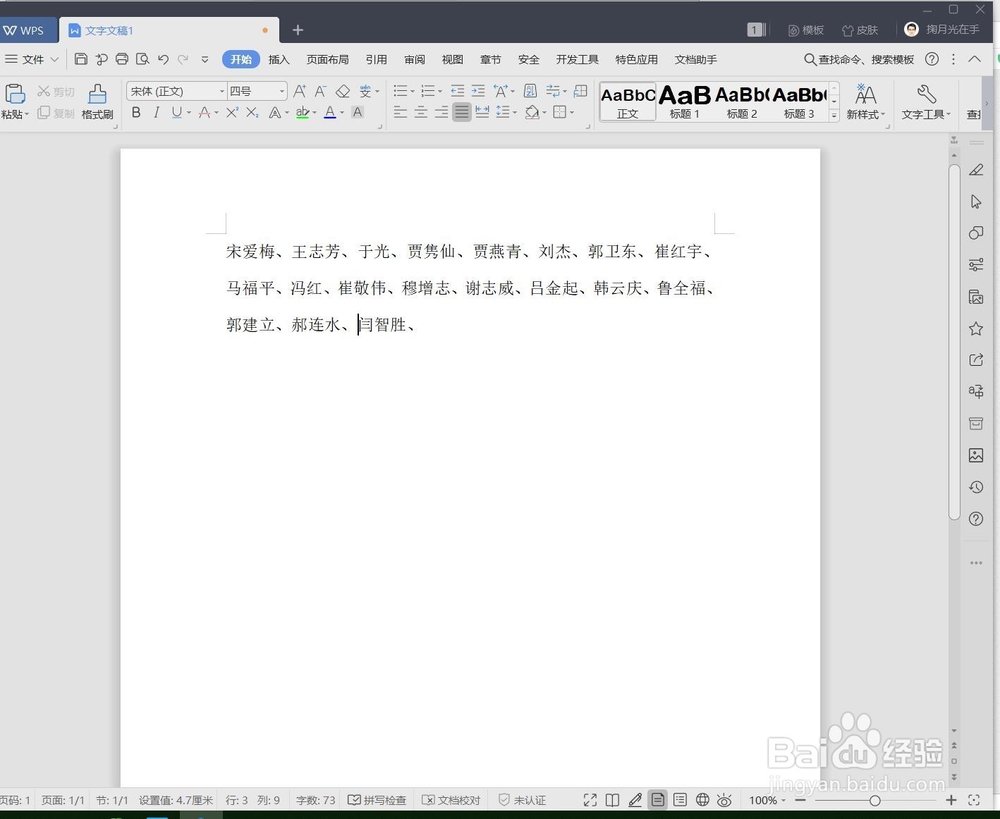Toggle right text alignment
This screenshot has width=1000, height=819.
[441, 112]
